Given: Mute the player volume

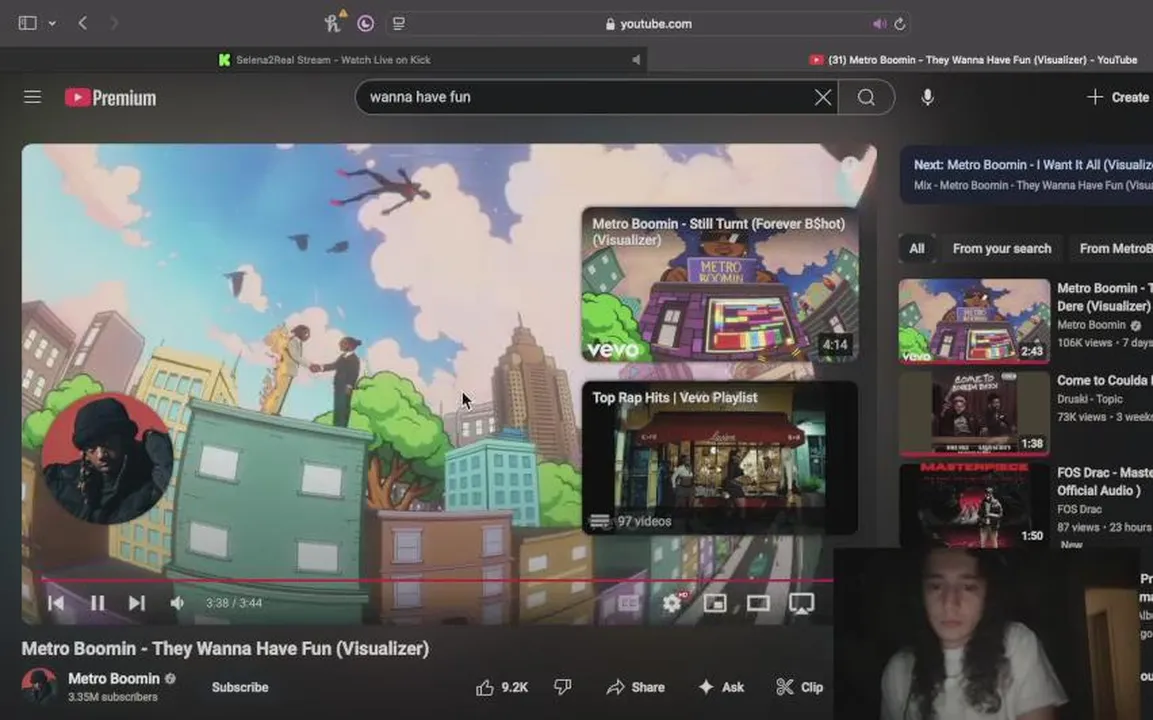Looking at the screenshot, I should 177,603.
